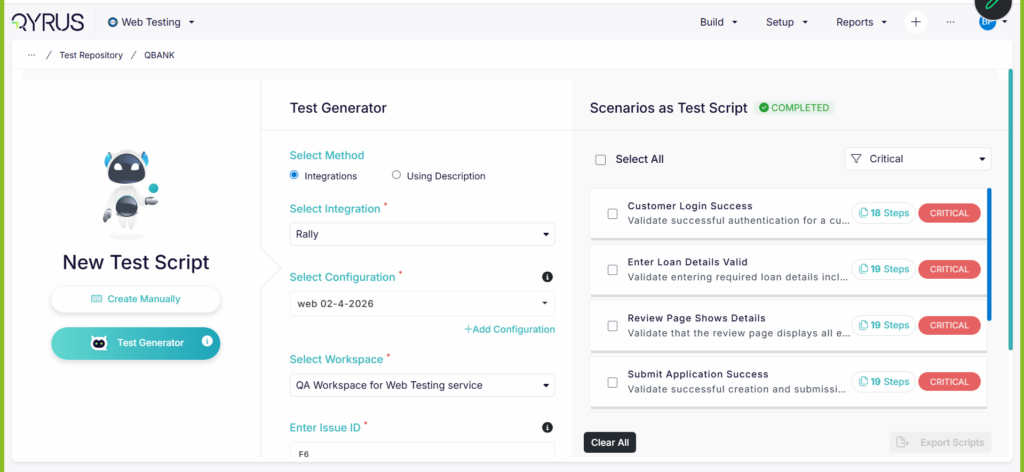
Task: Click the filter funnel icon
Action: [857, 159]
